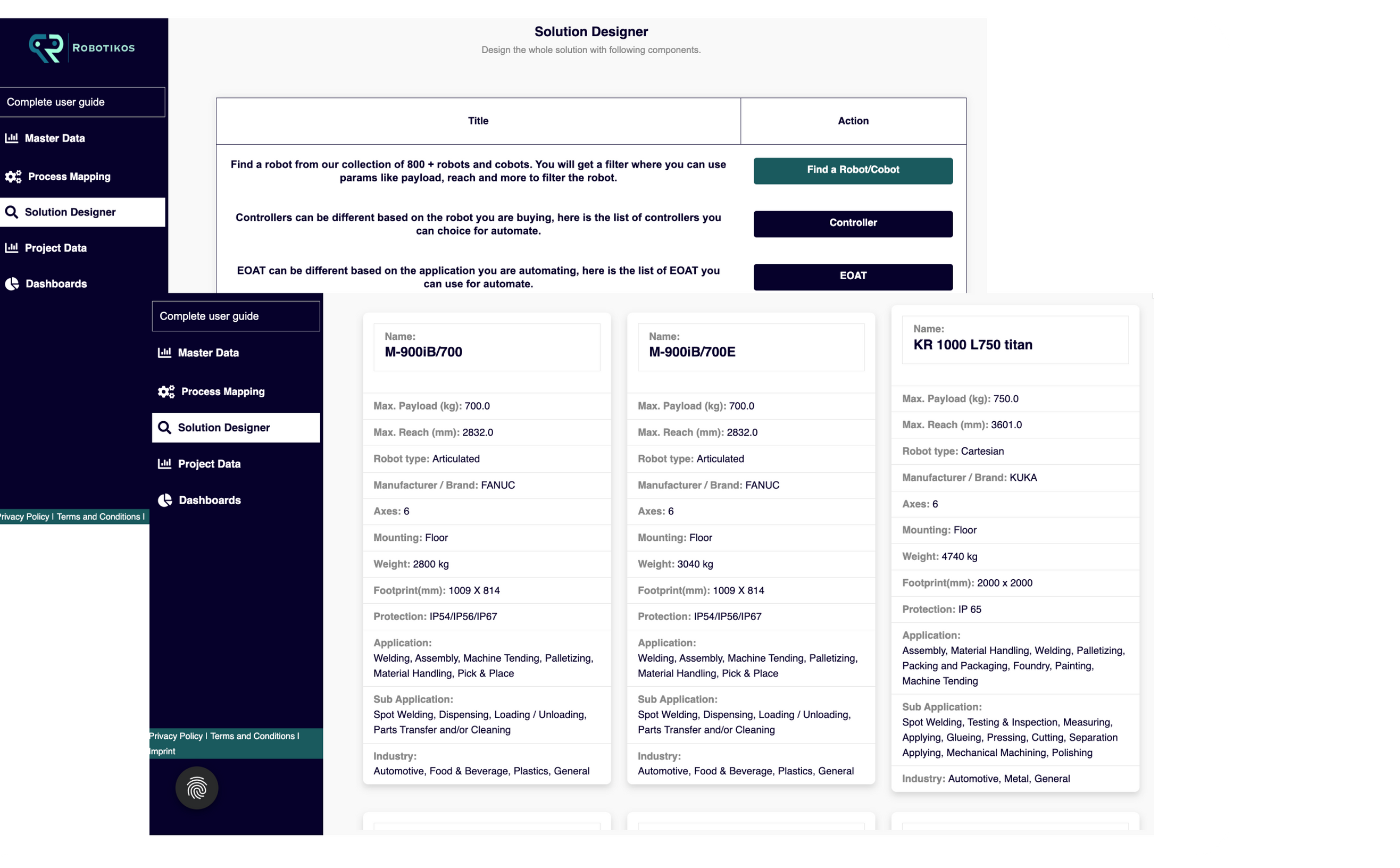Screen dimensions: 1400x868
Task: Navigate to Project Data section
Action: pyautogui.click(x=55, y=247)
